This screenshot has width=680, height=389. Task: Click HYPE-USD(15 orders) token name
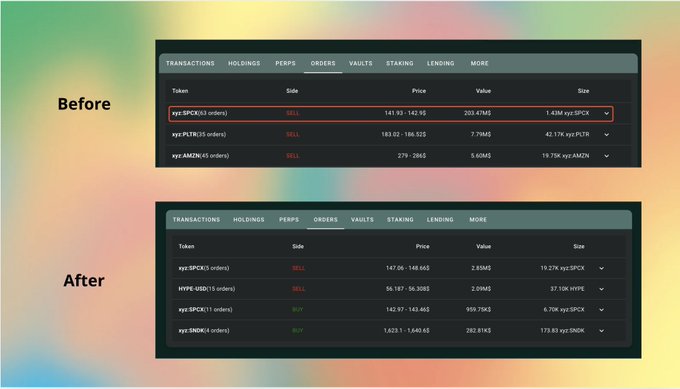207,289
